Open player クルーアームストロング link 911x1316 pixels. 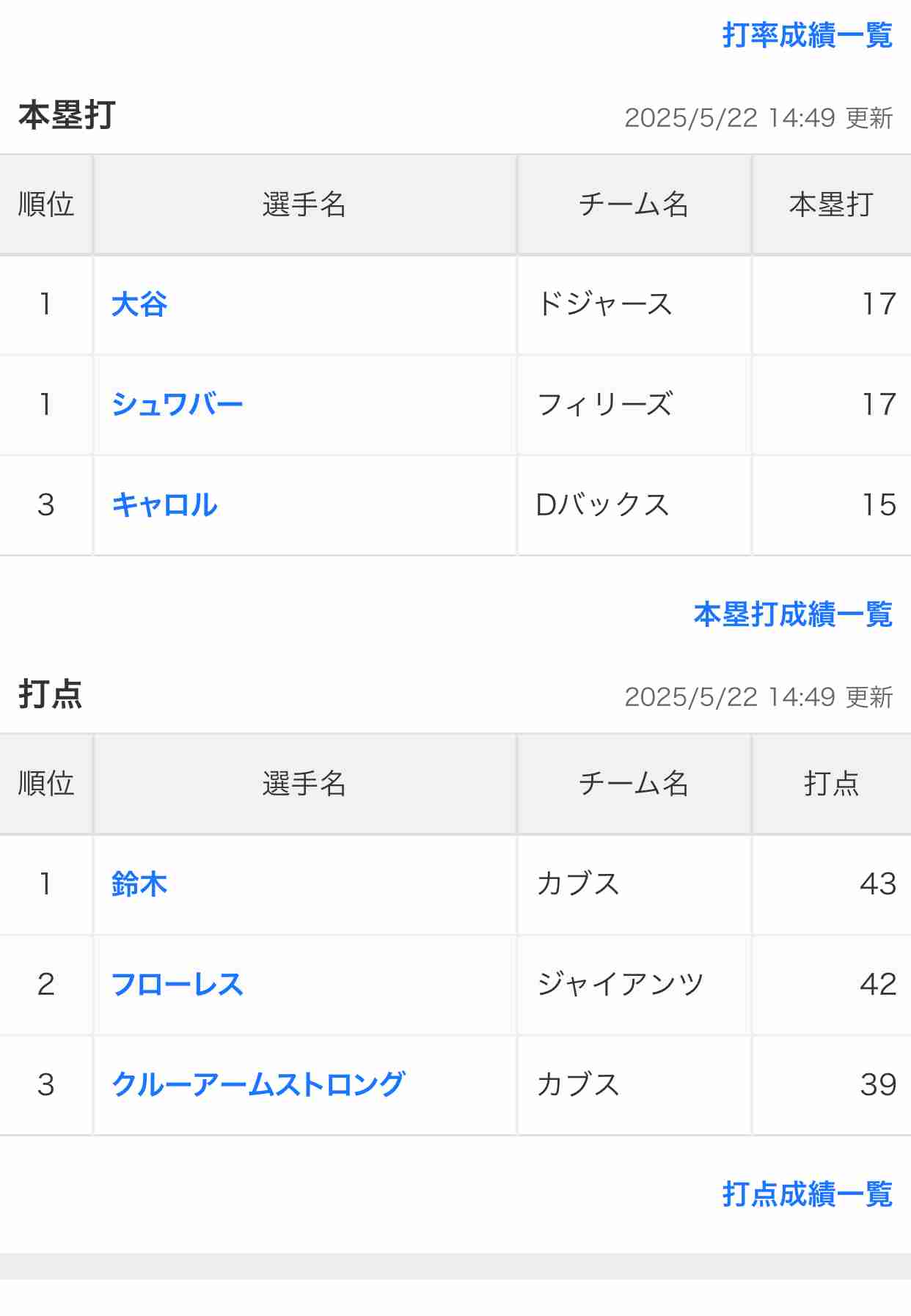(258, 1084)
